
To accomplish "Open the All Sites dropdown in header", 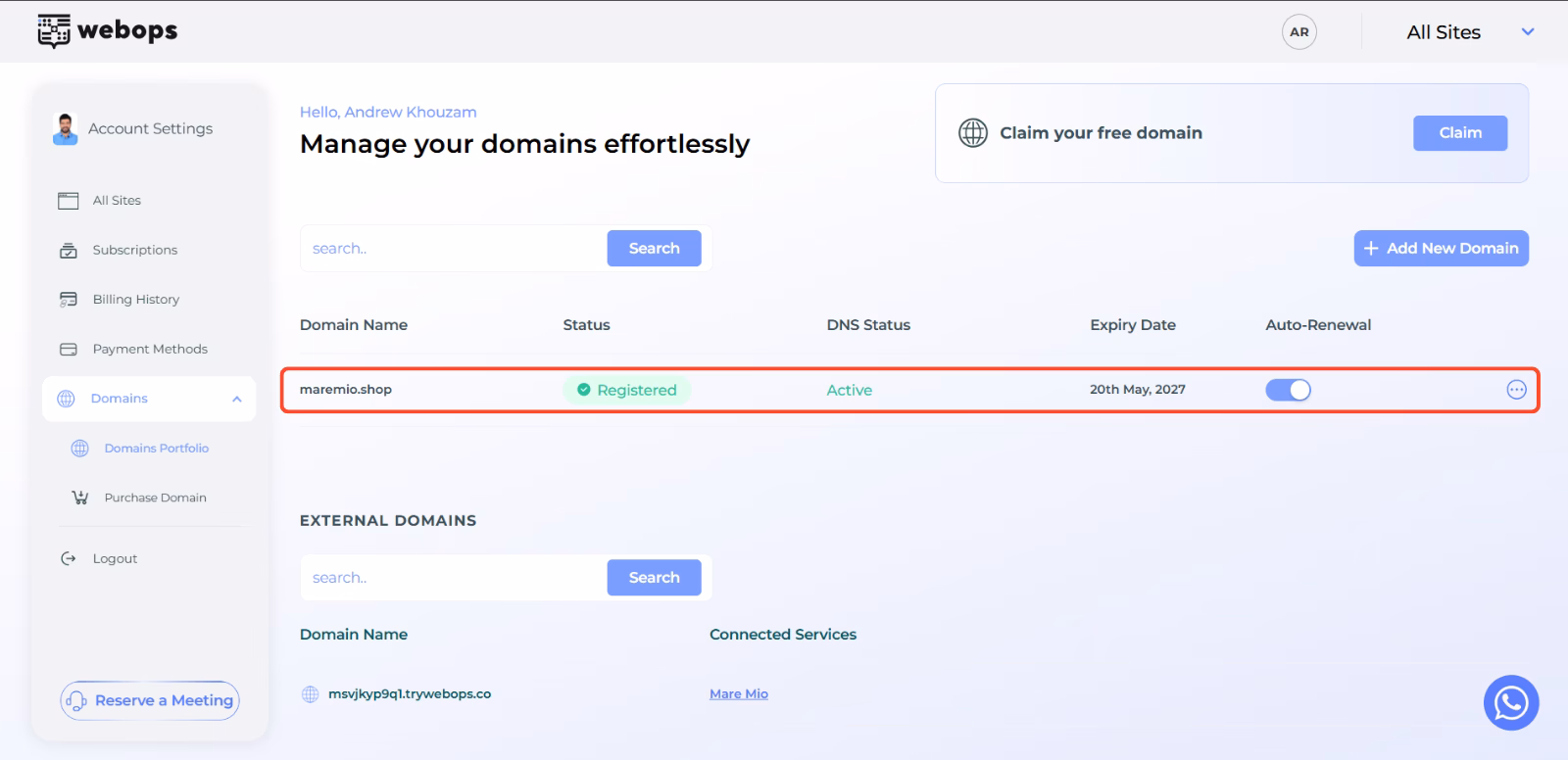I will 1469,32.
